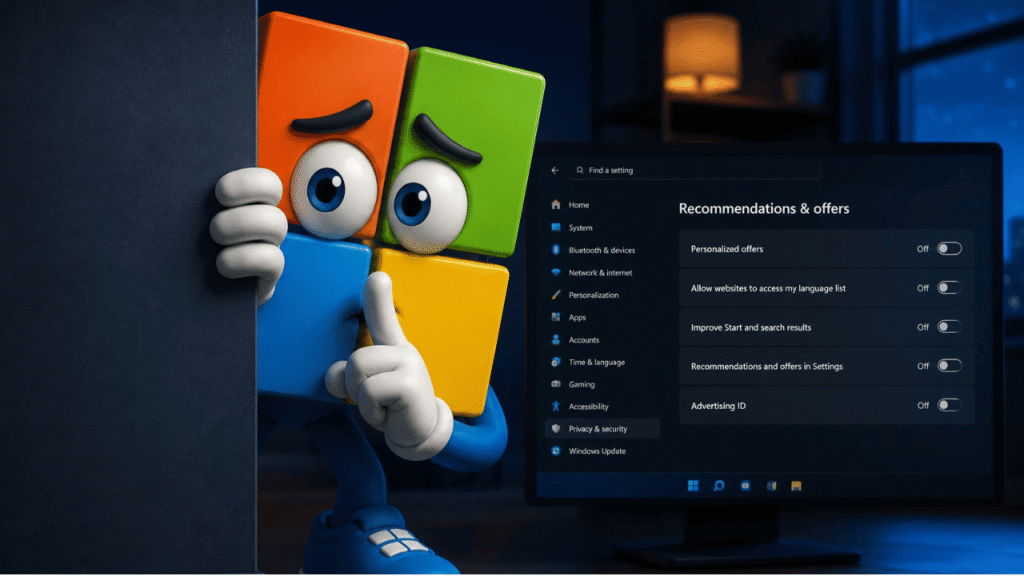1024x576 pixels.
Task: Click the Accounts person icon
Action: pos(556,340)
